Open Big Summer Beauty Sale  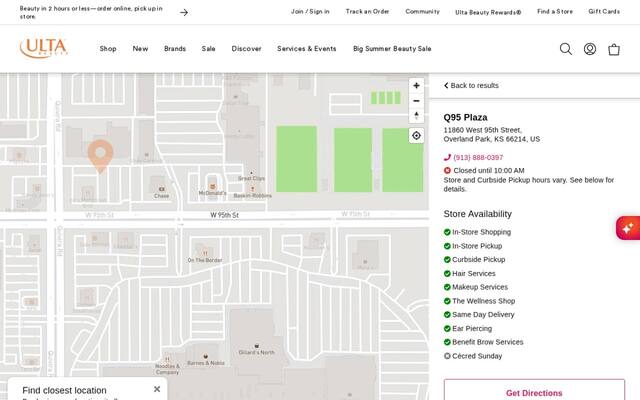(392, 49)
